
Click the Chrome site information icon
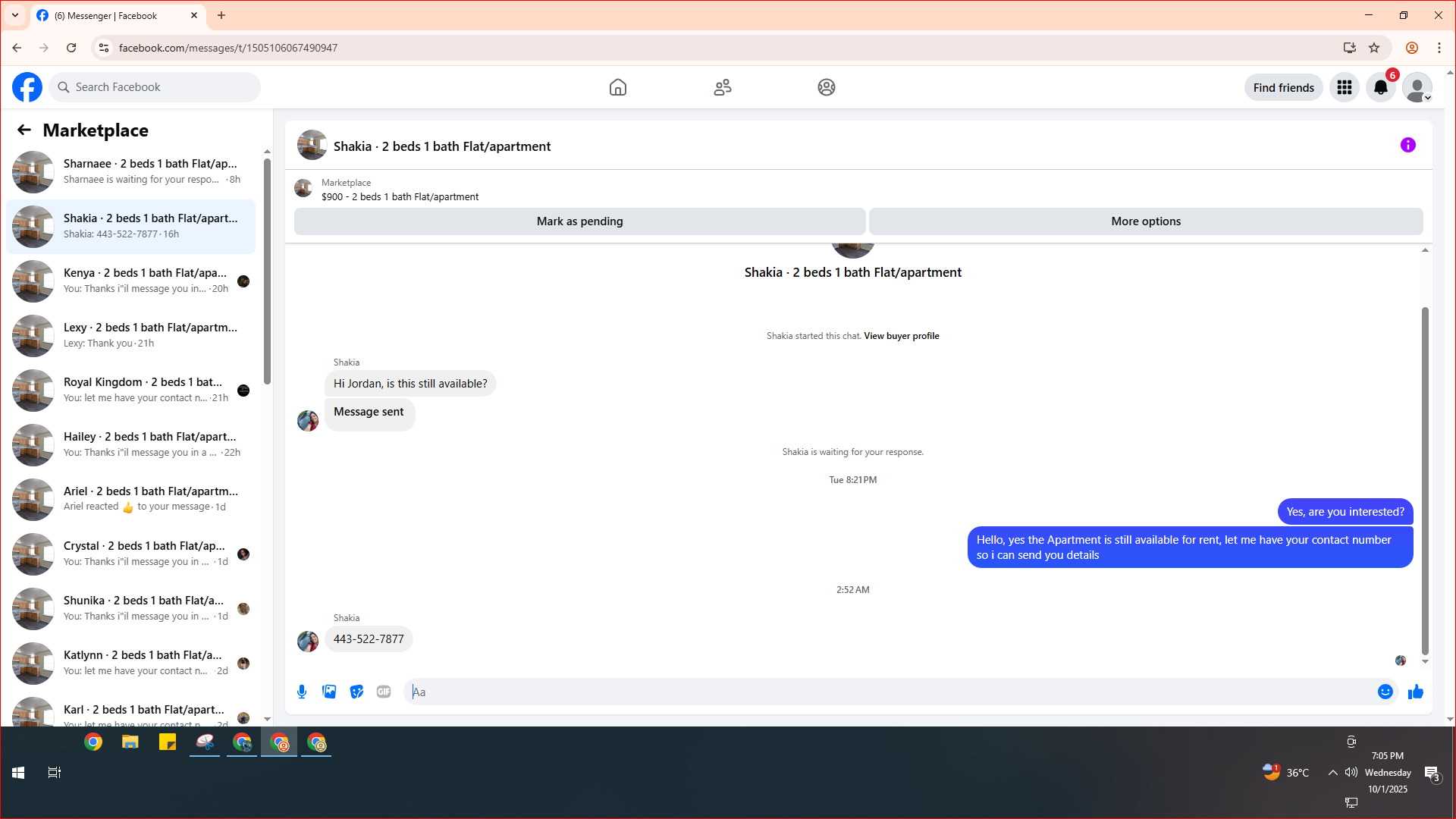pos(104,48)
